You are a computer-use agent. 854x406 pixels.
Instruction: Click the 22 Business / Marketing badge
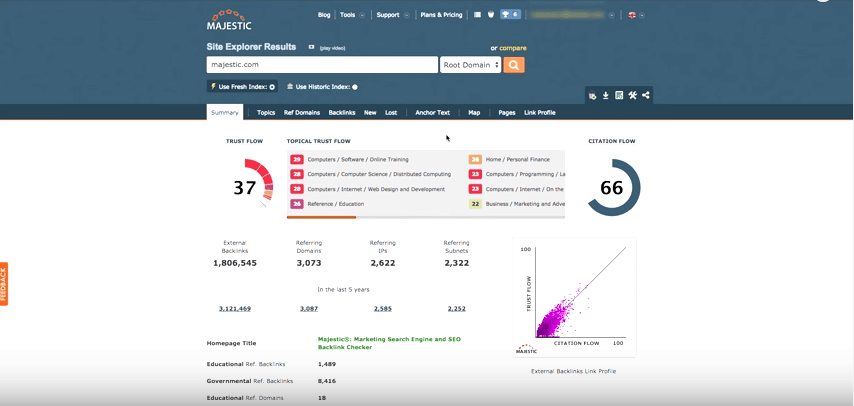475,204
